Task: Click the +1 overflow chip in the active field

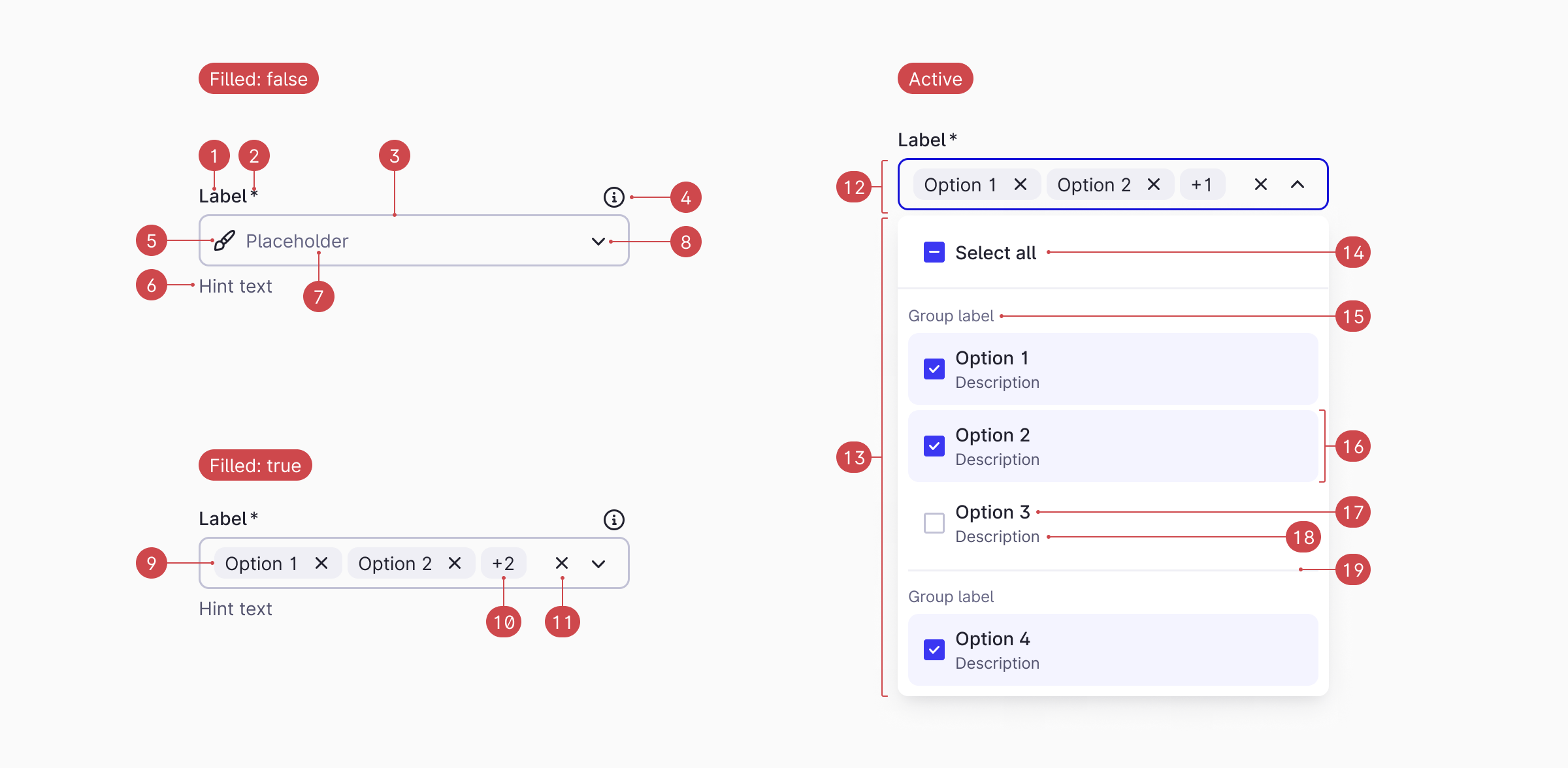Action: click(1201, 185)
